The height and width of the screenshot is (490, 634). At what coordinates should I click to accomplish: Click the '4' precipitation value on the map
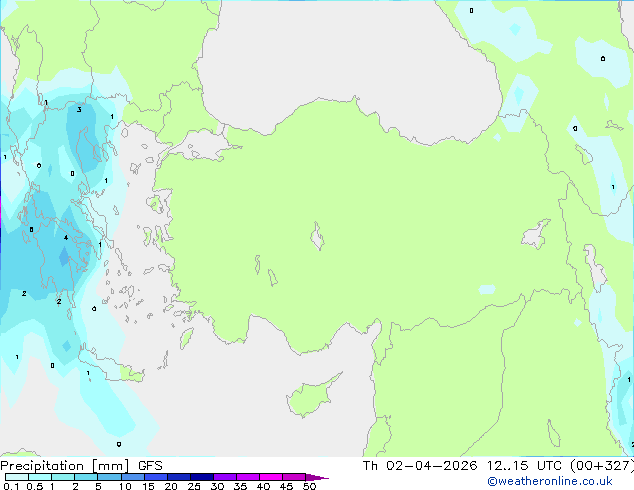click(x=66, y=238)
